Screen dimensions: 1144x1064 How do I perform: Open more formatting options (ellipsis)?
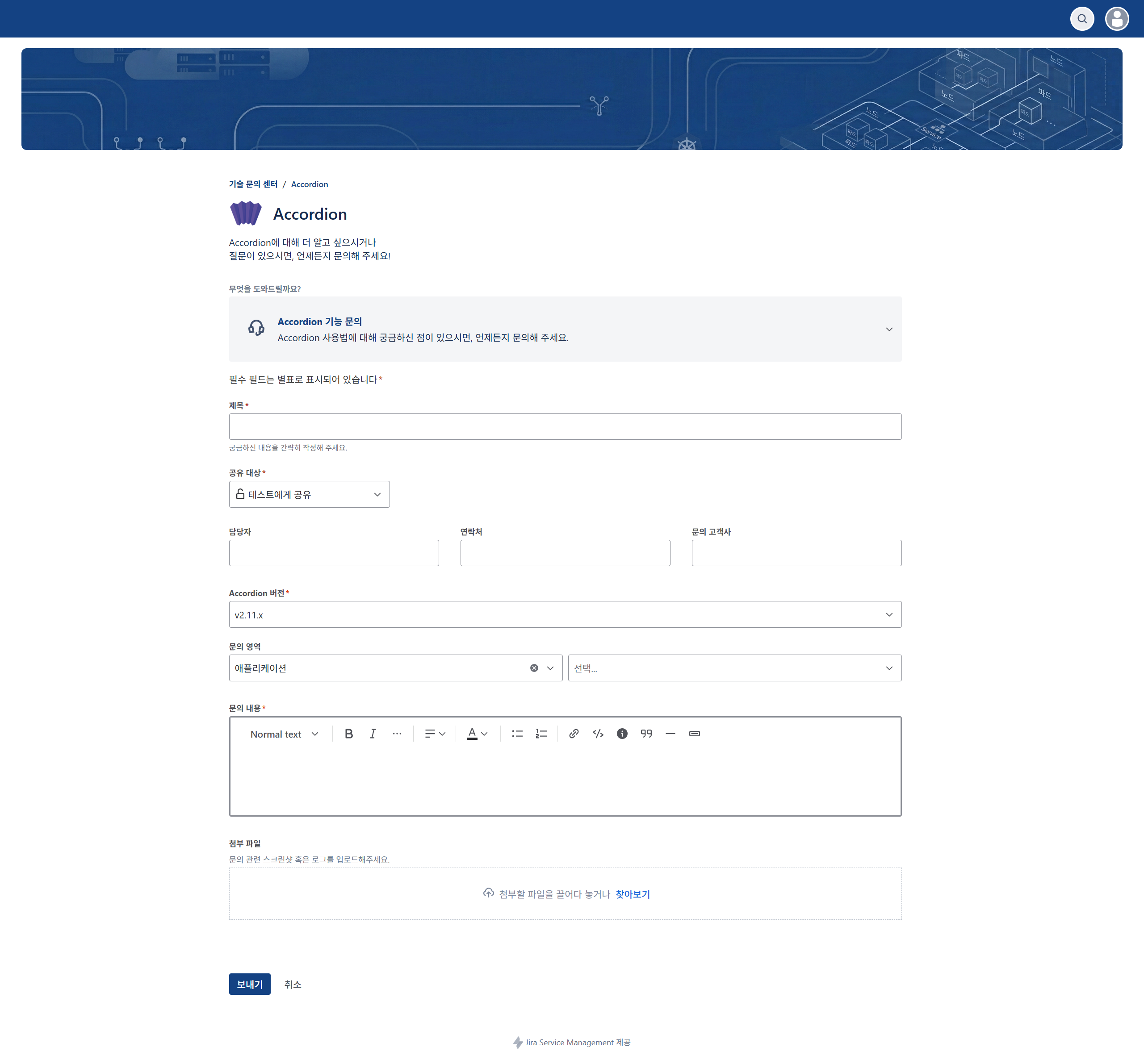click(397, 733)
